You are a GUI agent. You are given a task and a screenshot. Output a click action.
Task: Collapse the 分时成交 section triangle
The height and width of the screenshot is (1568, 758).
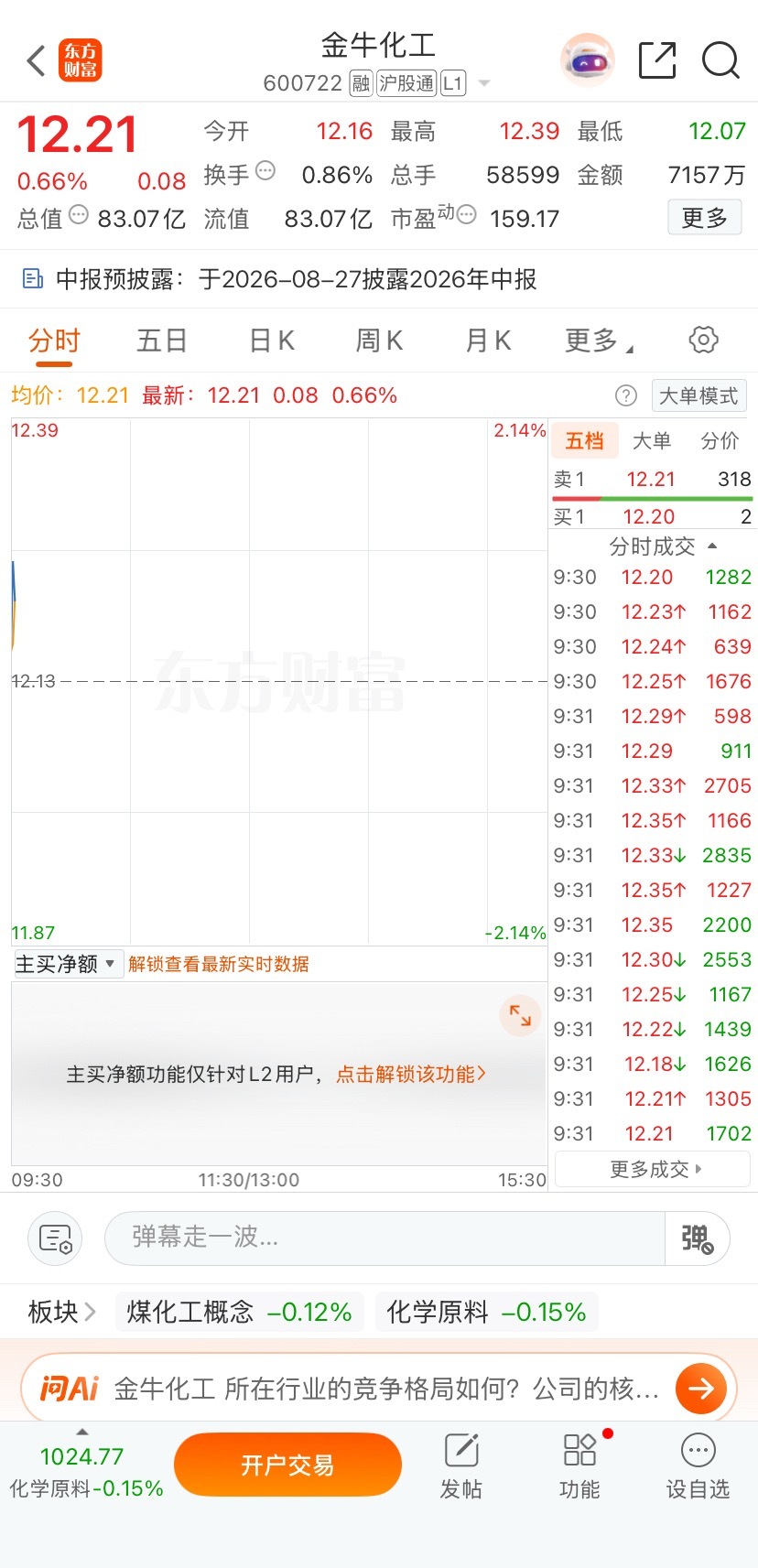[712, 546]
